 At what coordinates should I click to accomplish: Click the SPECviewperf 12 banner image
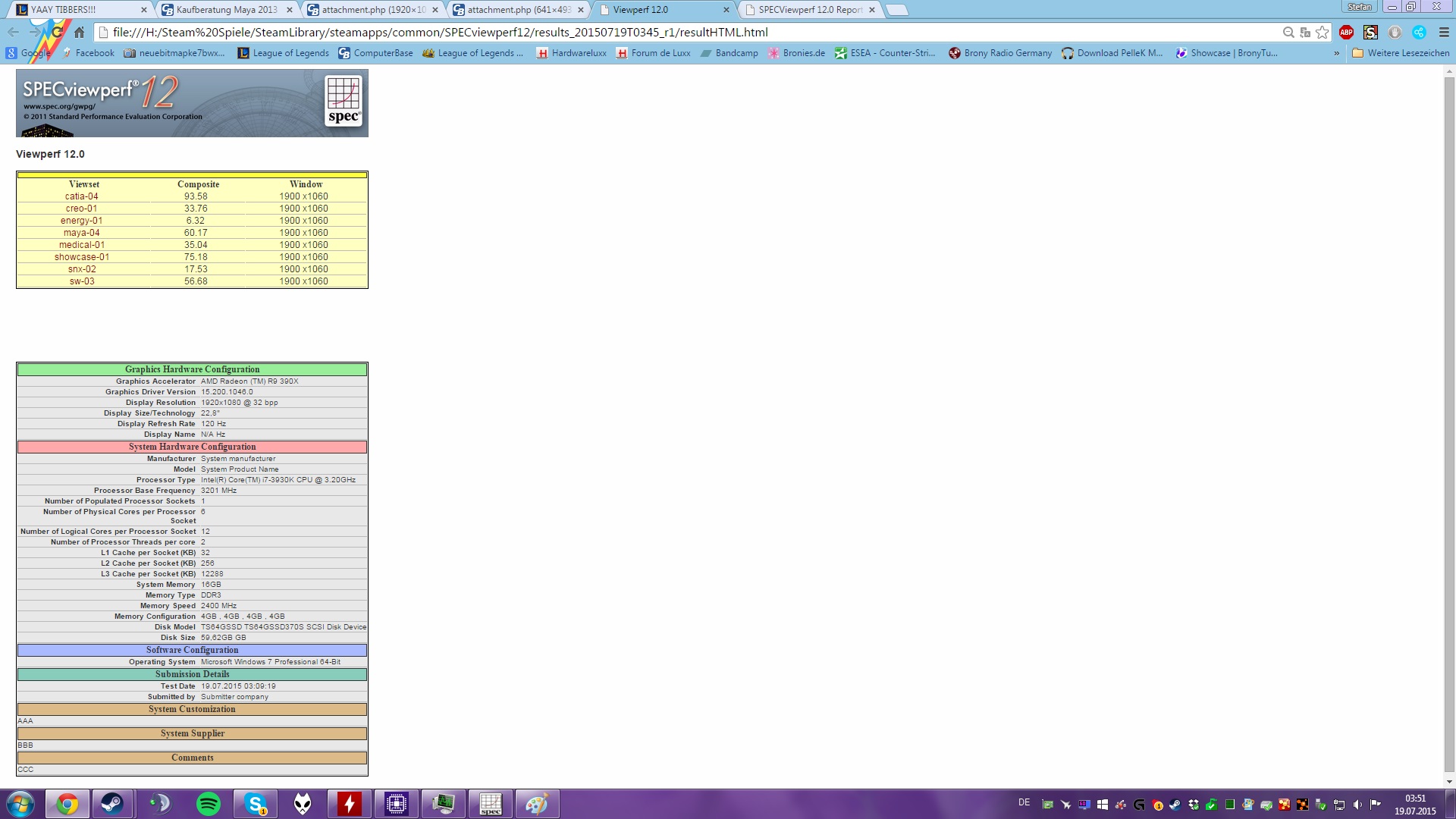point(192,103)
